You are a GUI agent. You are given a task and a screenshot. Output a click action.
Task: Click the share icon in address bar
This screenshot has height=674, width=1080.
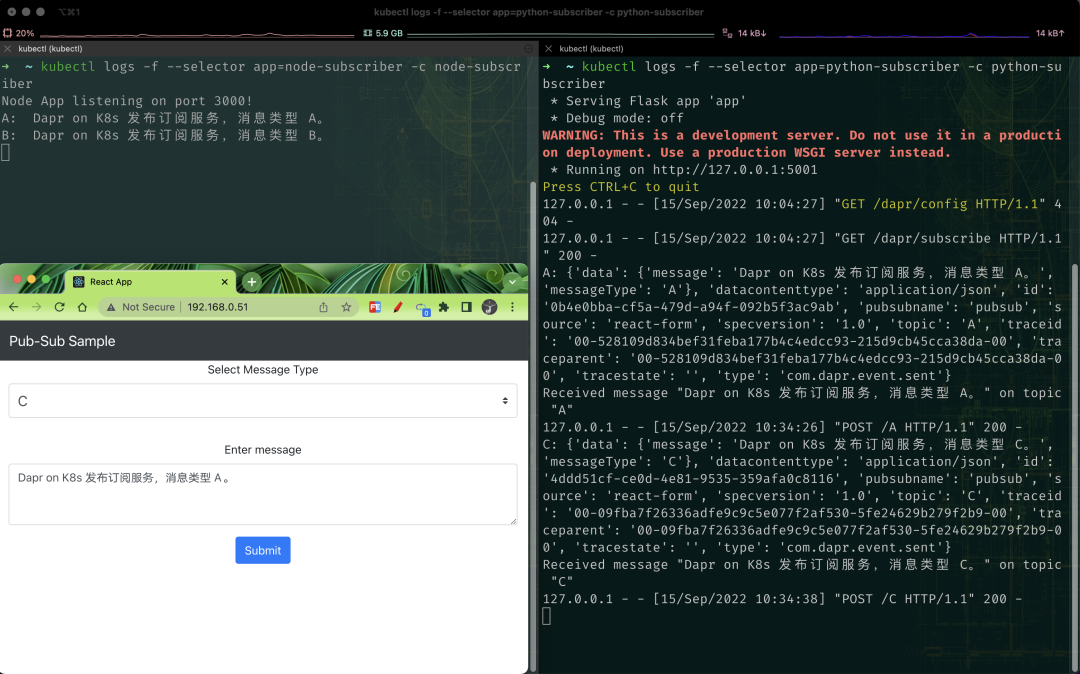tap(323, 307)
